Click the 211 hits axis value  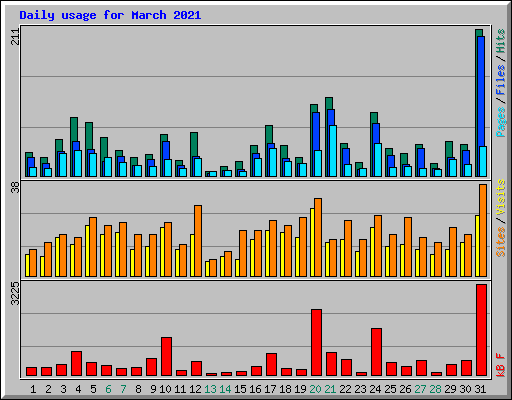(x=15, y=37)
